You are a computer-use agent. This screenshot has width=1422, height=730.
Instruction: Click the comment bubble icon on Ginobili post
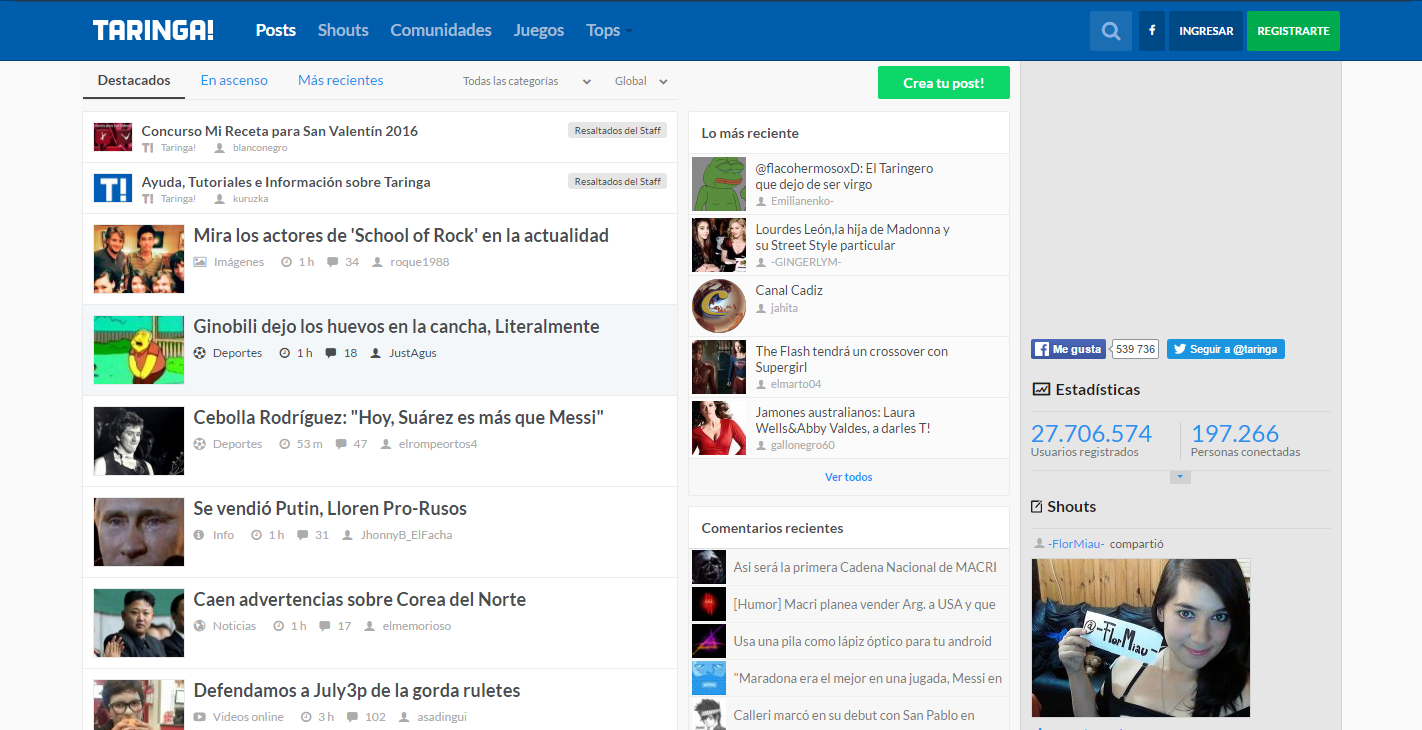click(x=331, y=353)
